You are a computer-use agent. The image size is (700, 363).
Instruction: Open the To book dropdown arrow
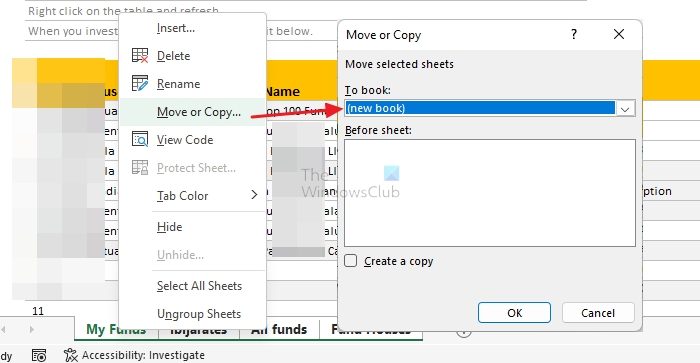625,108
